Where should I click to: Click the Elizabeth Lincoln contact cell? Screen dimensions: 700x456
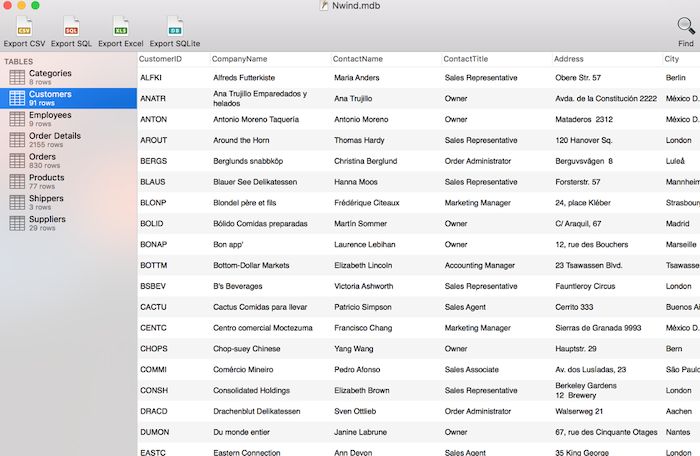point(364,266)
